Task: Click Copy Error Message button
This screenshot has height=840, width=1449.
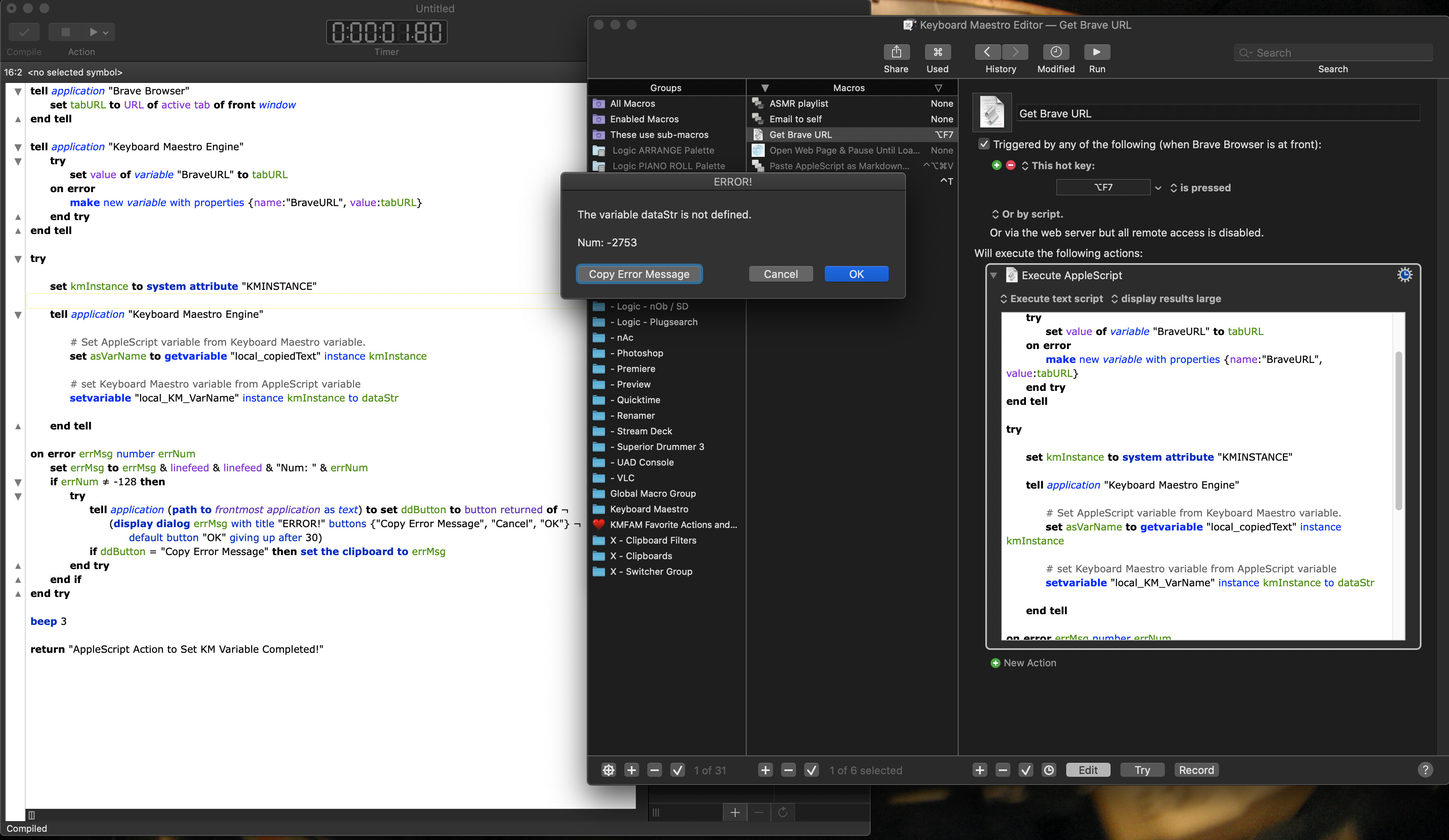Action: point(639,274)
